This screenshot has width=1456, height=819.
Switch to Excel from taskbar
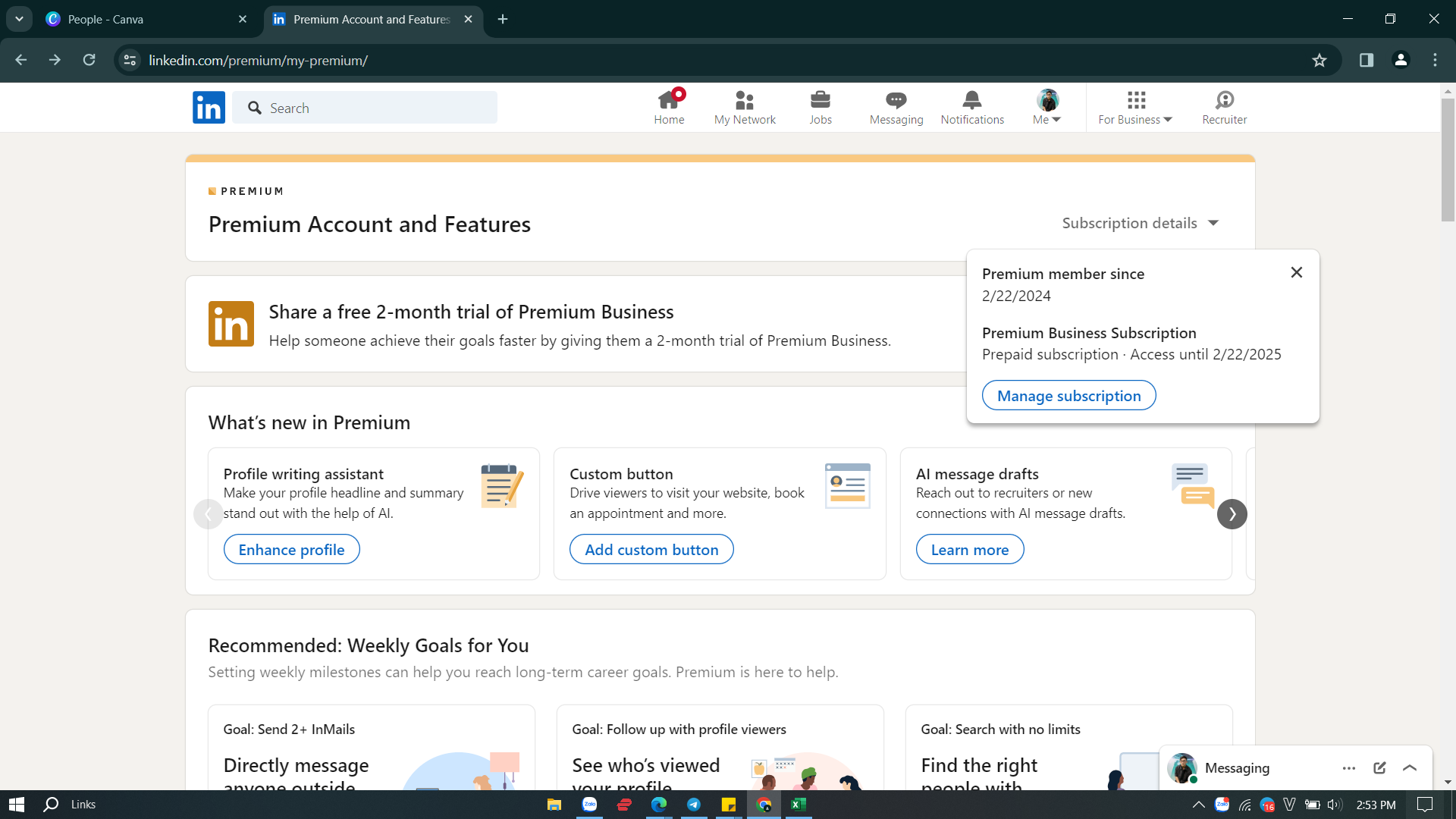coord(799,805)
